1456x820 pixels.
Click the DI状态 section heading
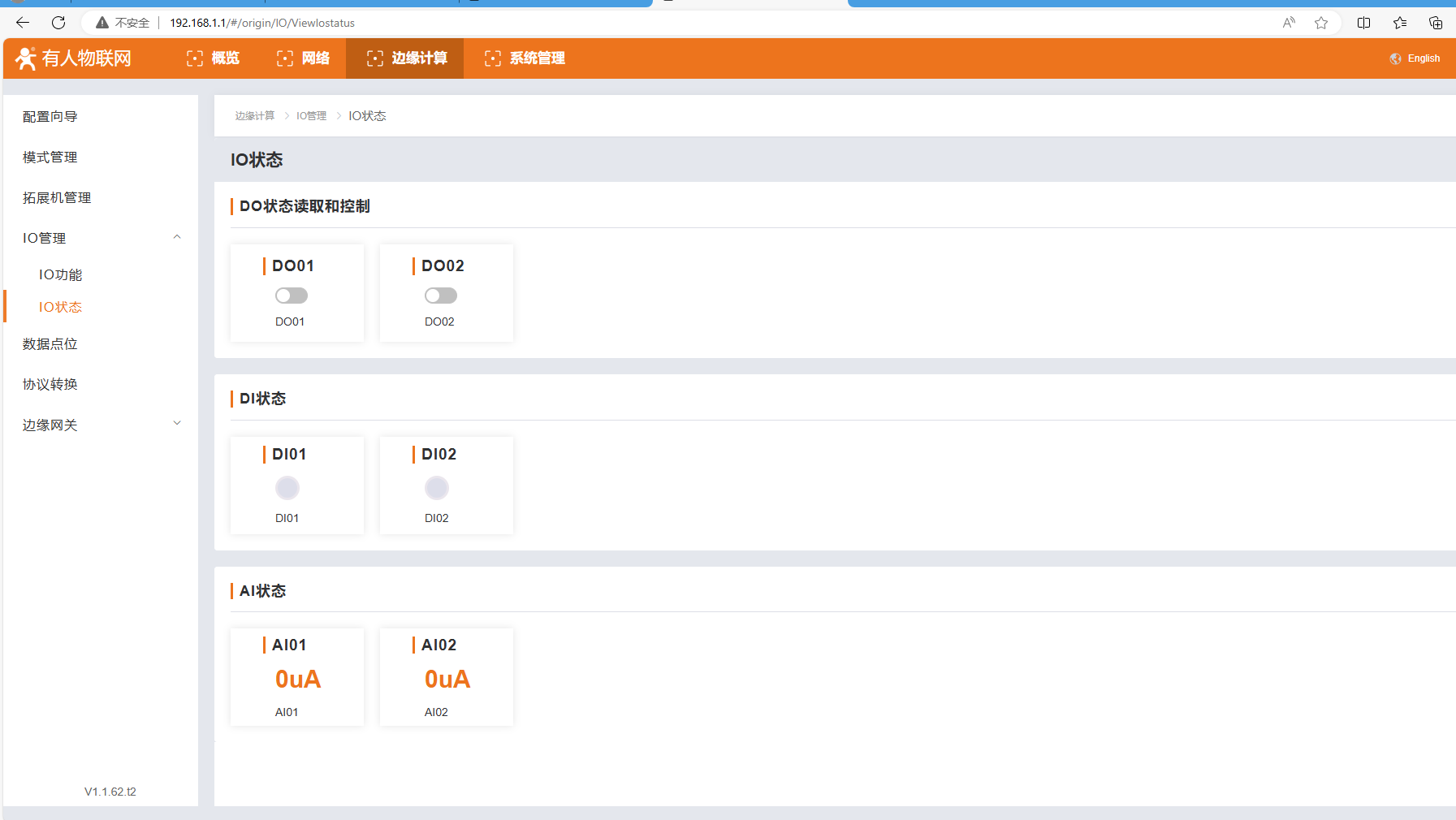click(262, 399)
